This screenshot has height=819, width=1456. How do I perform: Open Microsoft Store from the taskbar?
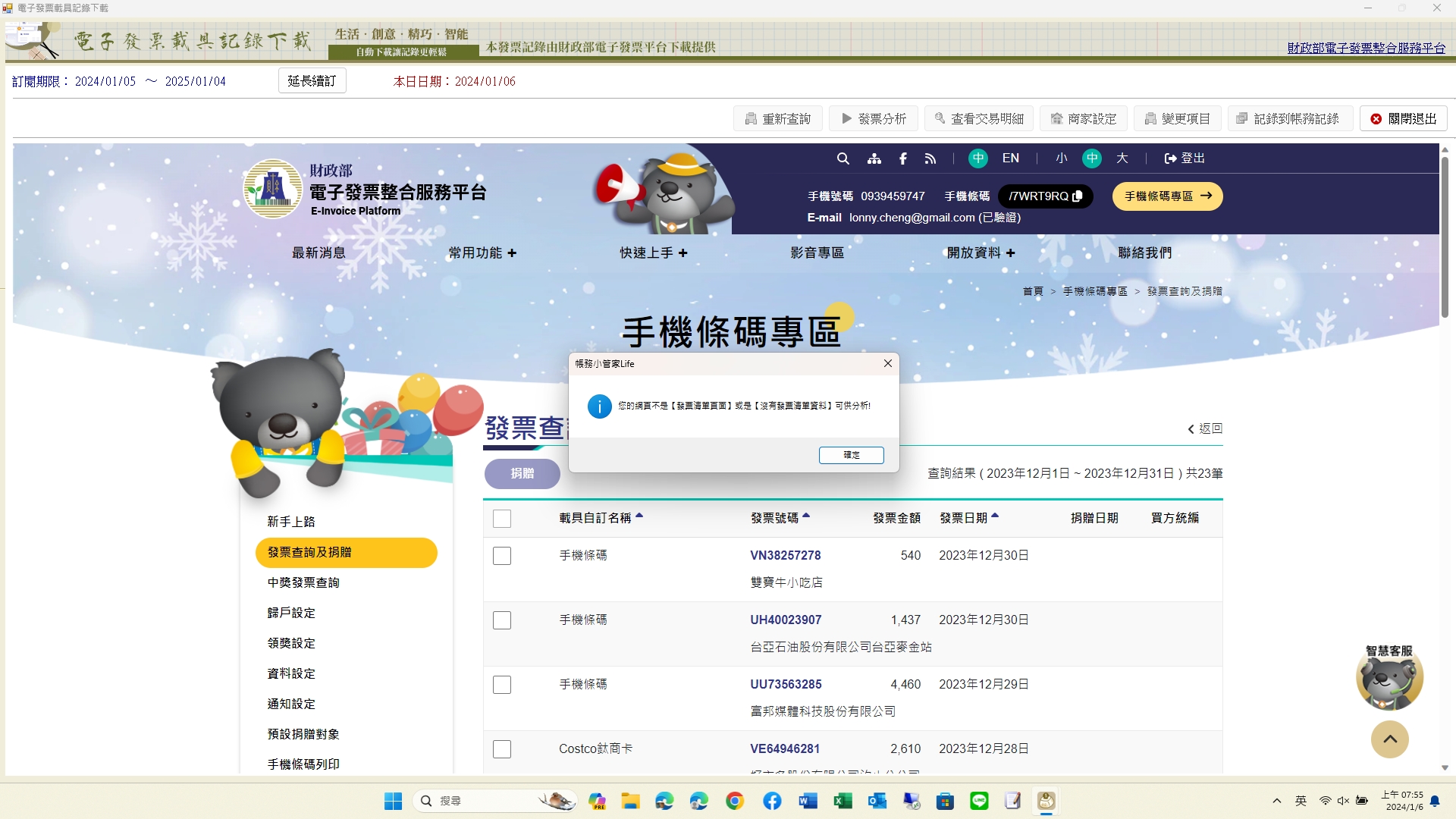click(945, 801)
